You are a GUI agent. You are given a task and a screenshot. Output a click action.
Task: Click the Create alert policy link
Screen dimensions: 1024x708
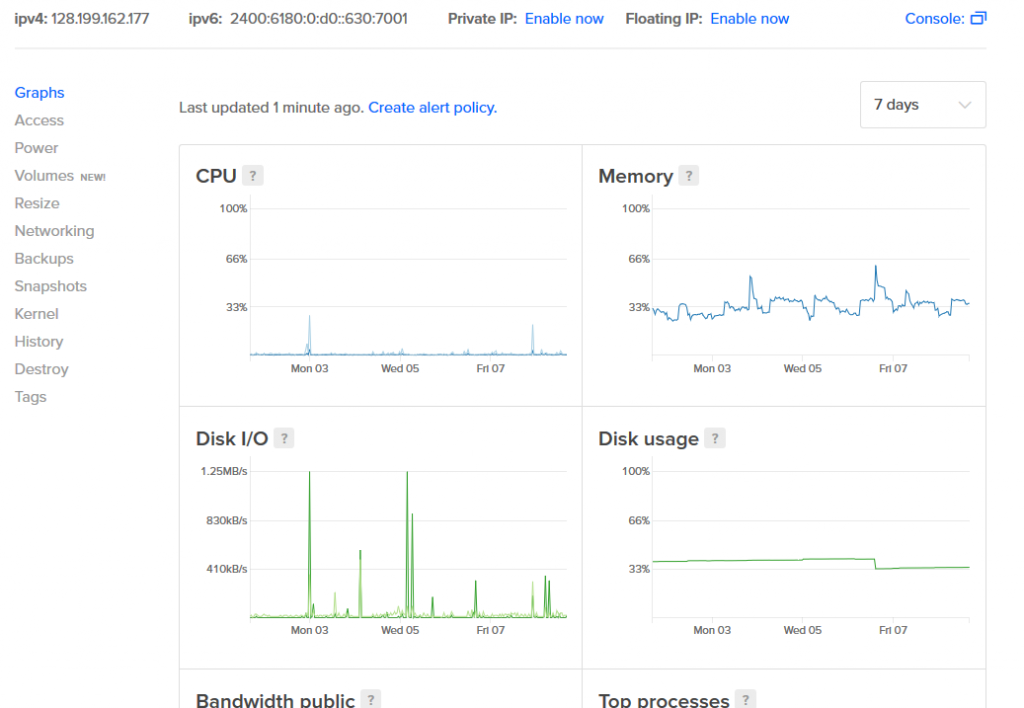click(x=432, y=108)
